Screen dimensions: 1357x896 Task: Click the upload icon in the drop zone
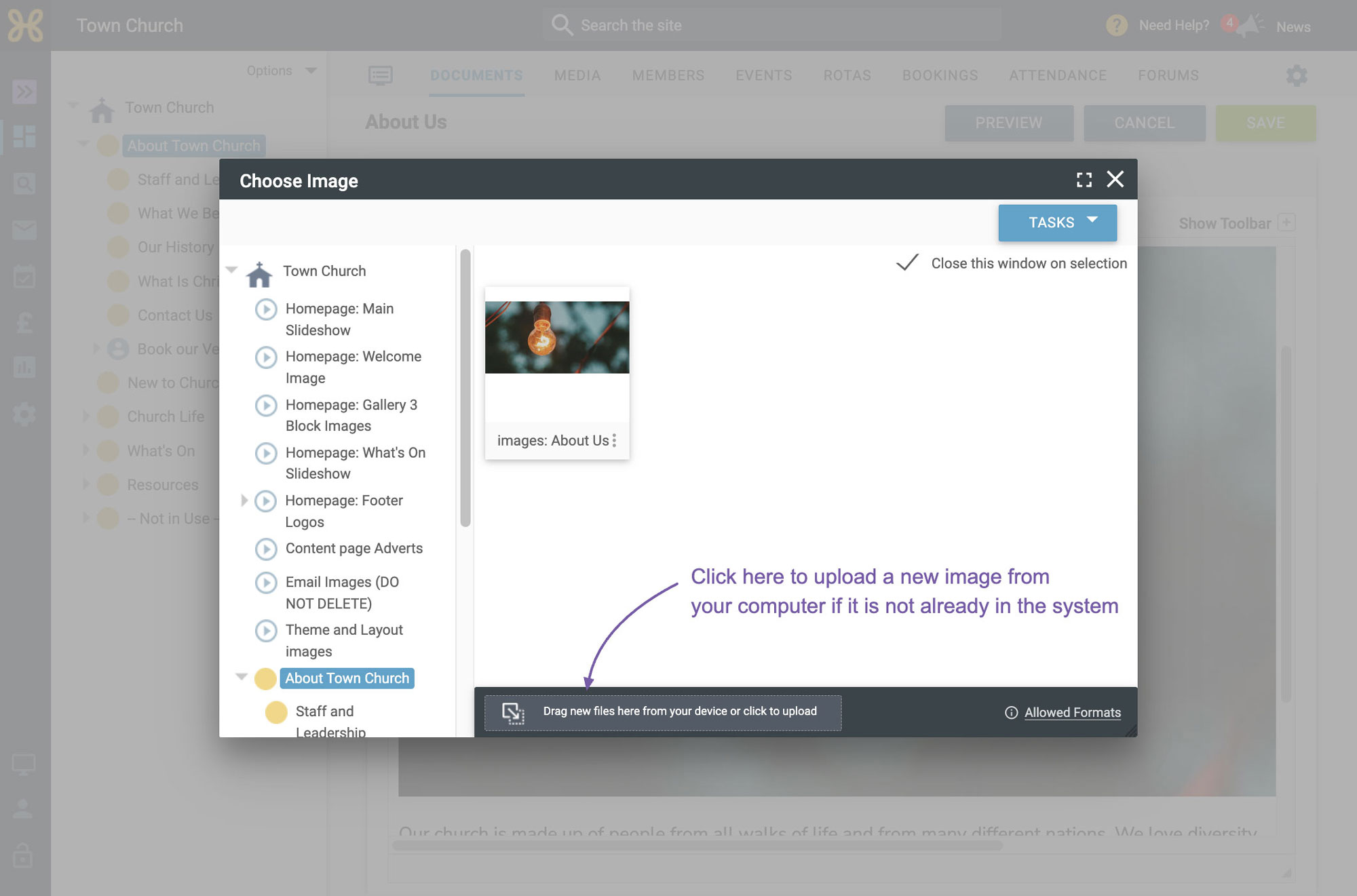click(513, 713)
